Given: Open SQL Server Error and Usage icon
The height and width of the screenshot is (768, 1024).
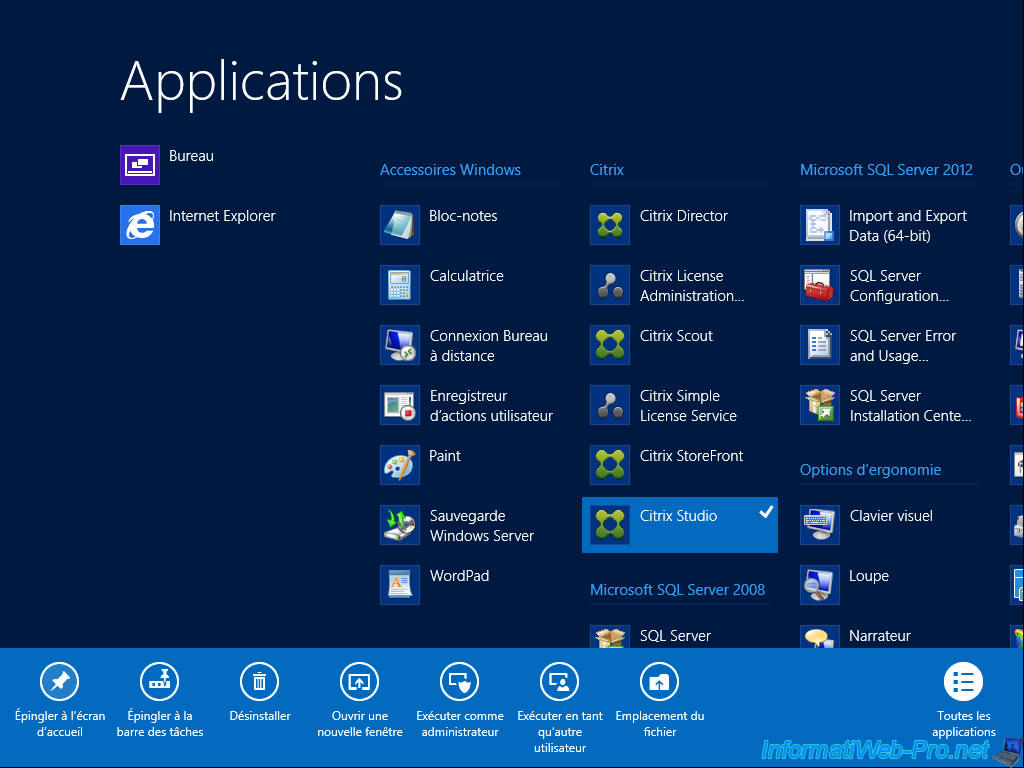Looking at the screenshot, I should 820,345.
